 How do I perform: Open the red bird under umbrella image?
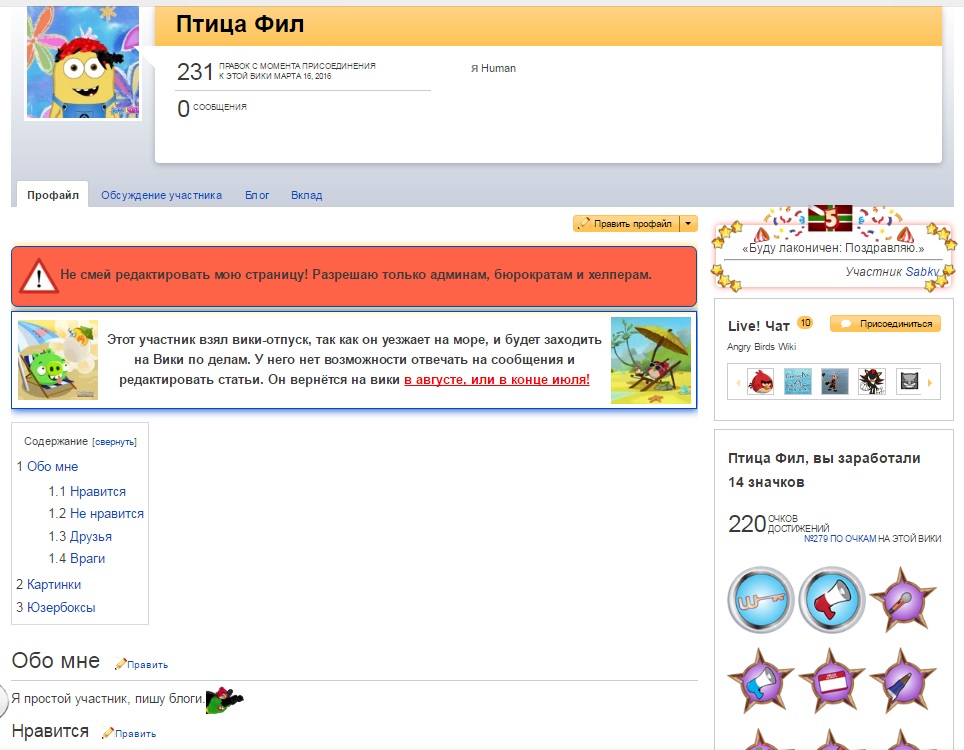(x=651, y=360)
